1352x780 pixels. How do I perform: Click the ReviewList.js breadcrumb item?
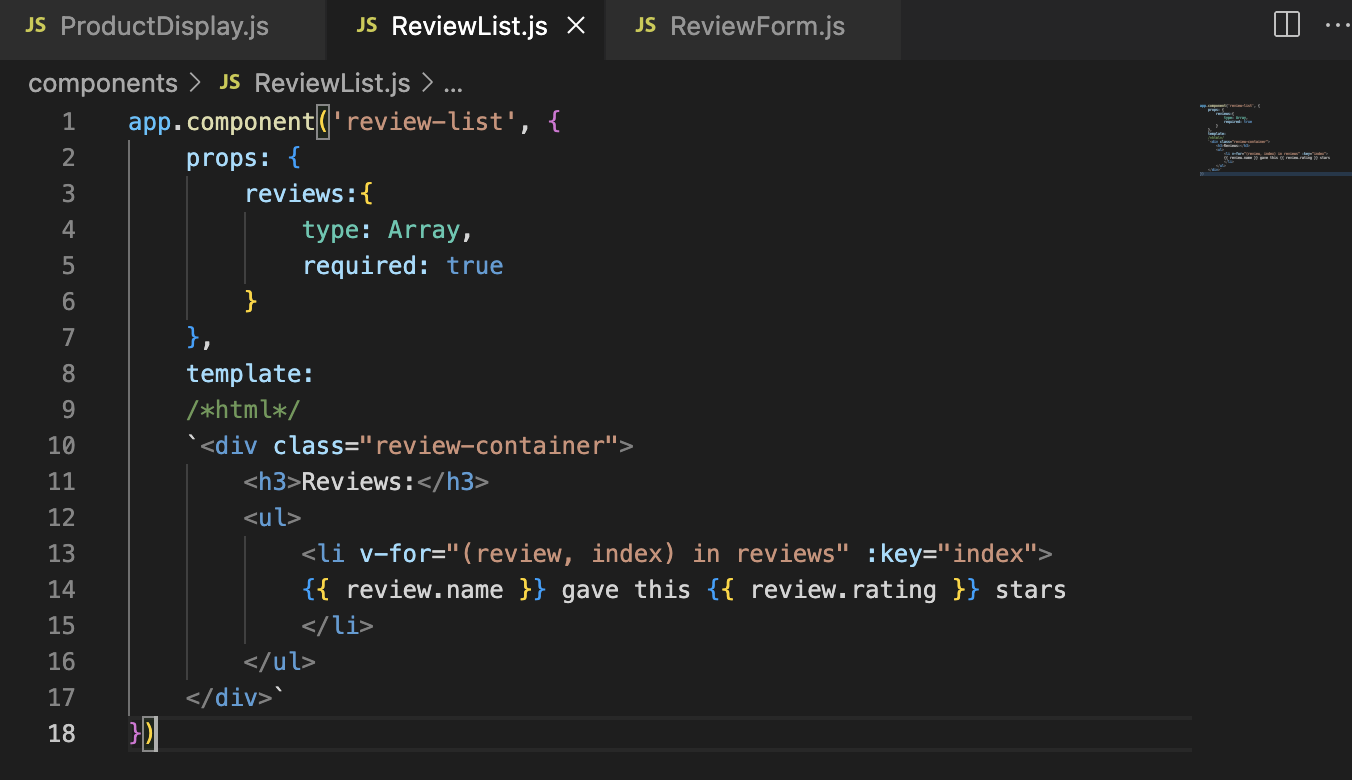click(333, 83)
